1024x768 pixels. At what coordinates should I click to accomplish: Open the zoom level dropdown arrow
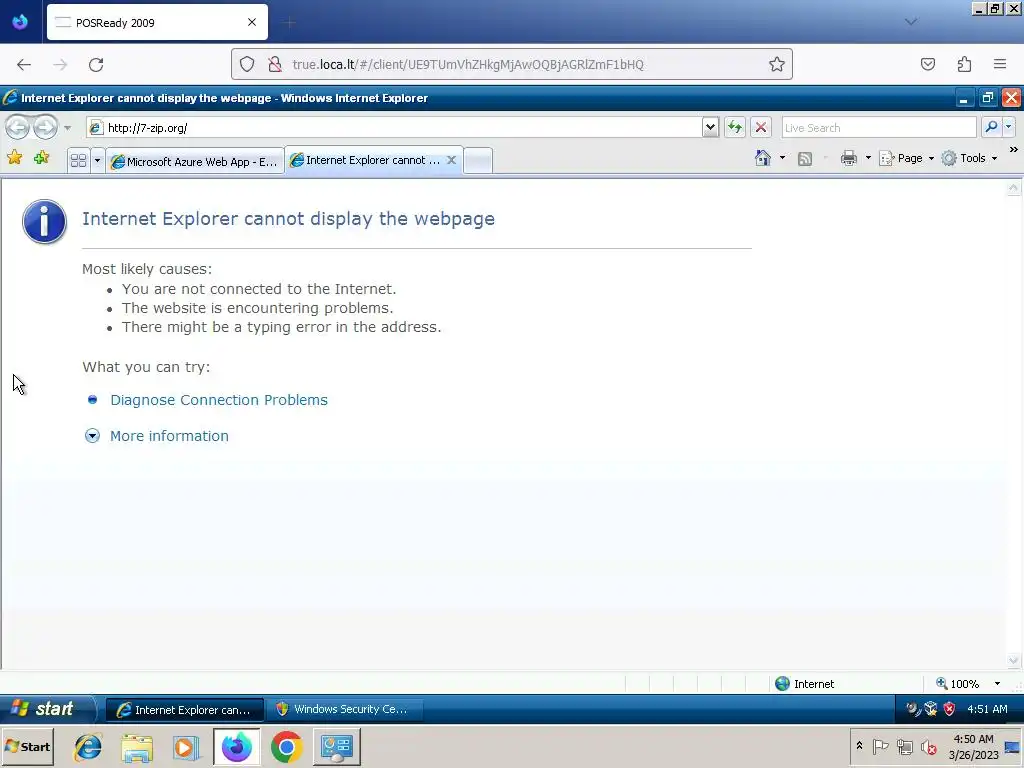pos(997,684)
